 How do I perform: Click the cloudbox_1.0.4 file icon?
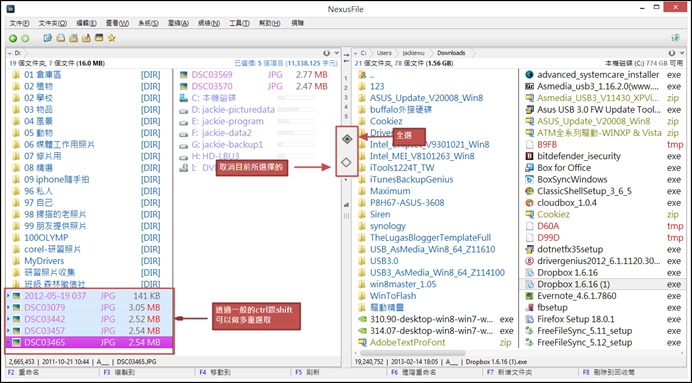530,203
